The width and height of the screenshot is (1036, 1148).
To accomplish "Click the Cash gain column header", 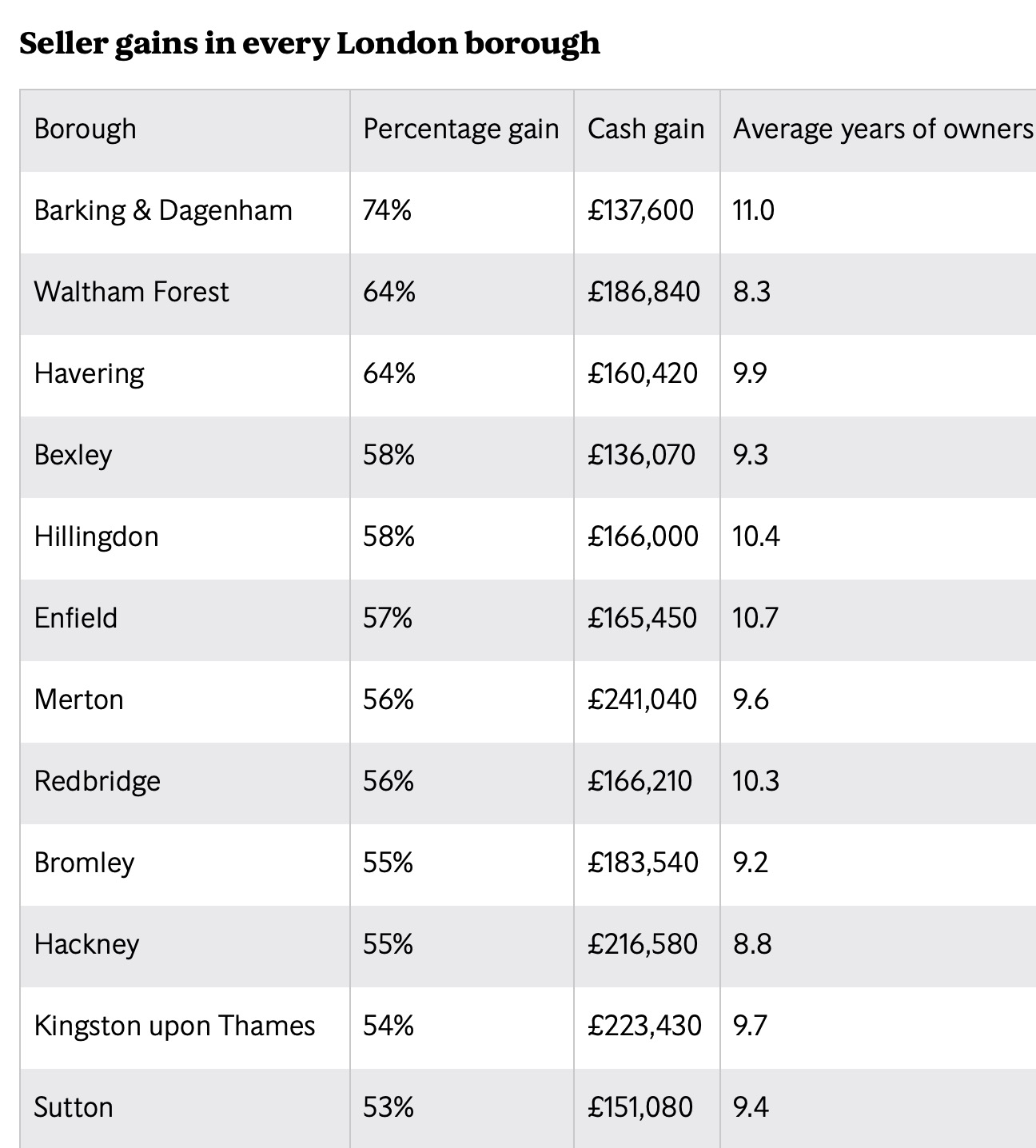I will pos(646,130).
